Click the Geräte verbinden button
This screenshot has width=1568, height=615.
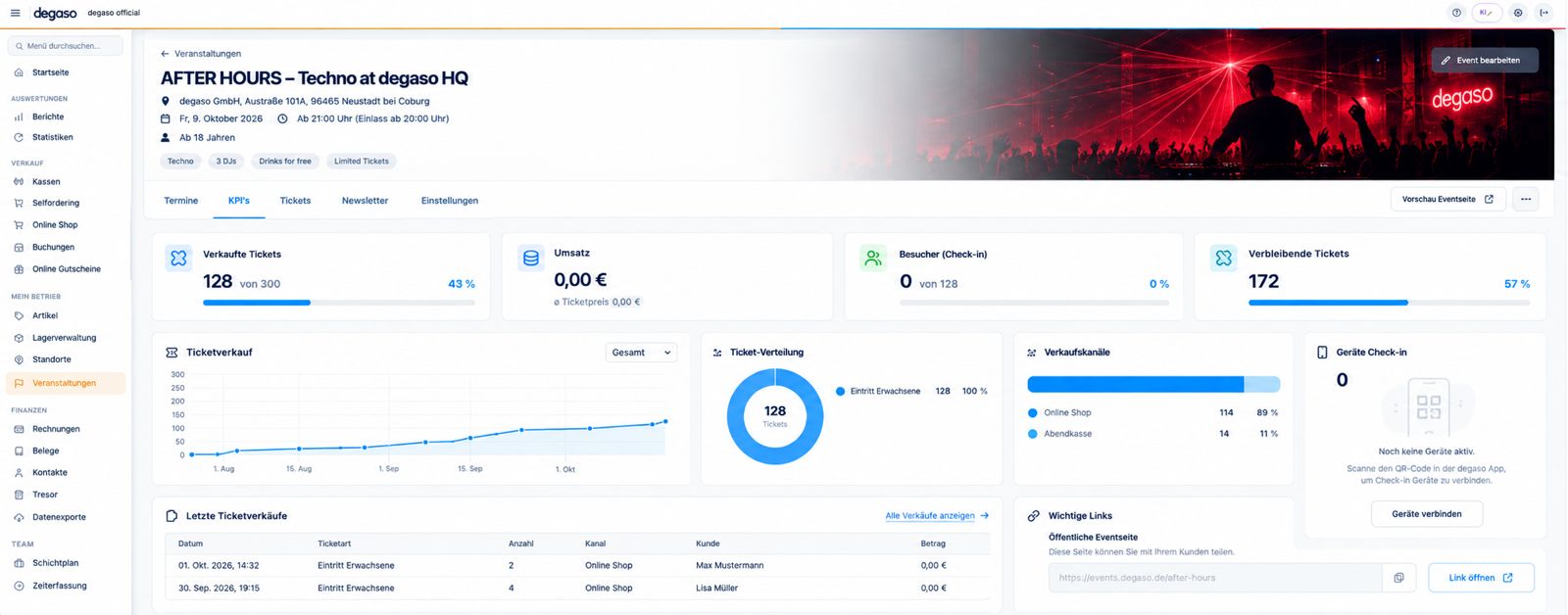click(x=1427, y=514)
